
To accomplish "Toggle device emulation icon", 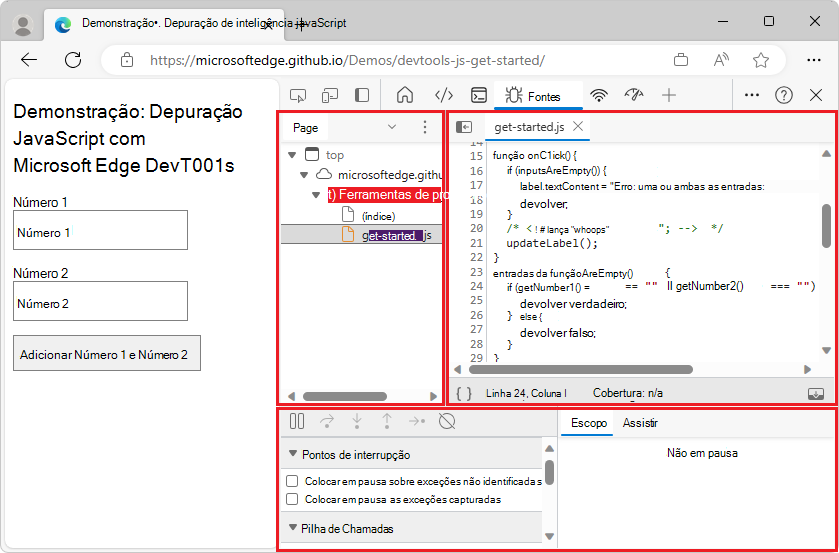I will (x=330, y=95).
